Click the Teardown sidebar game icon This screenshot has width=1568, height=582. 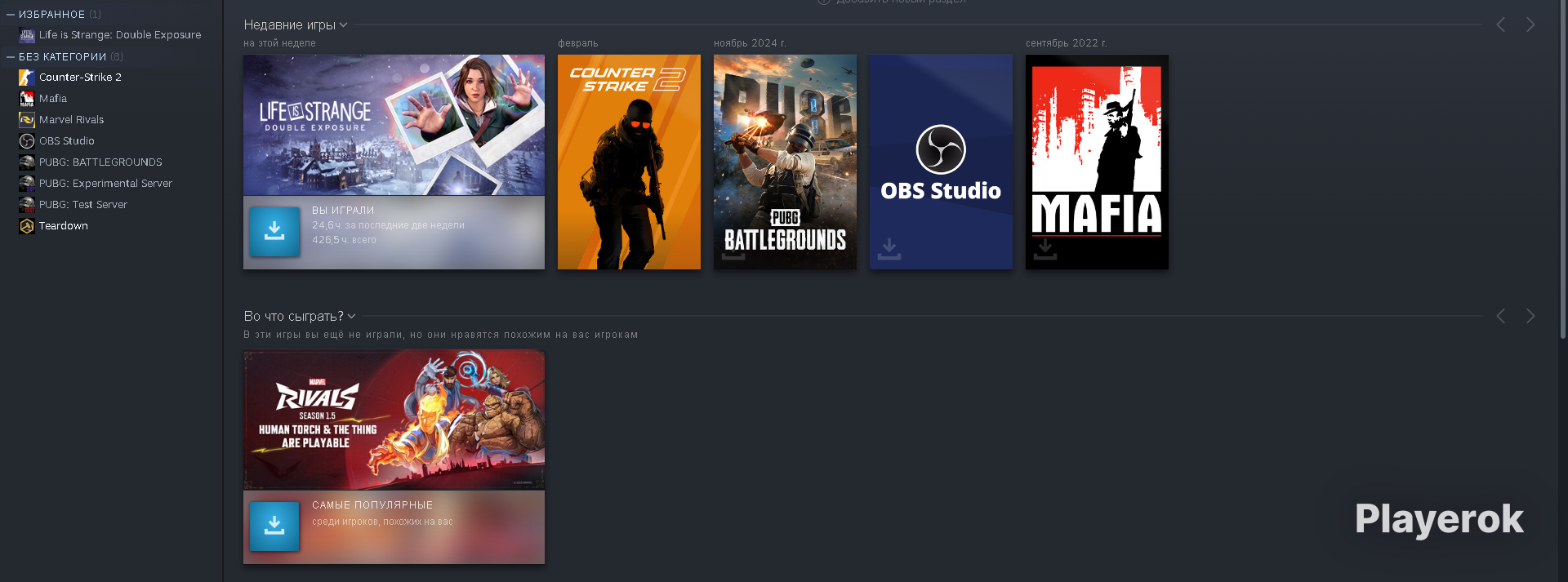27,226
